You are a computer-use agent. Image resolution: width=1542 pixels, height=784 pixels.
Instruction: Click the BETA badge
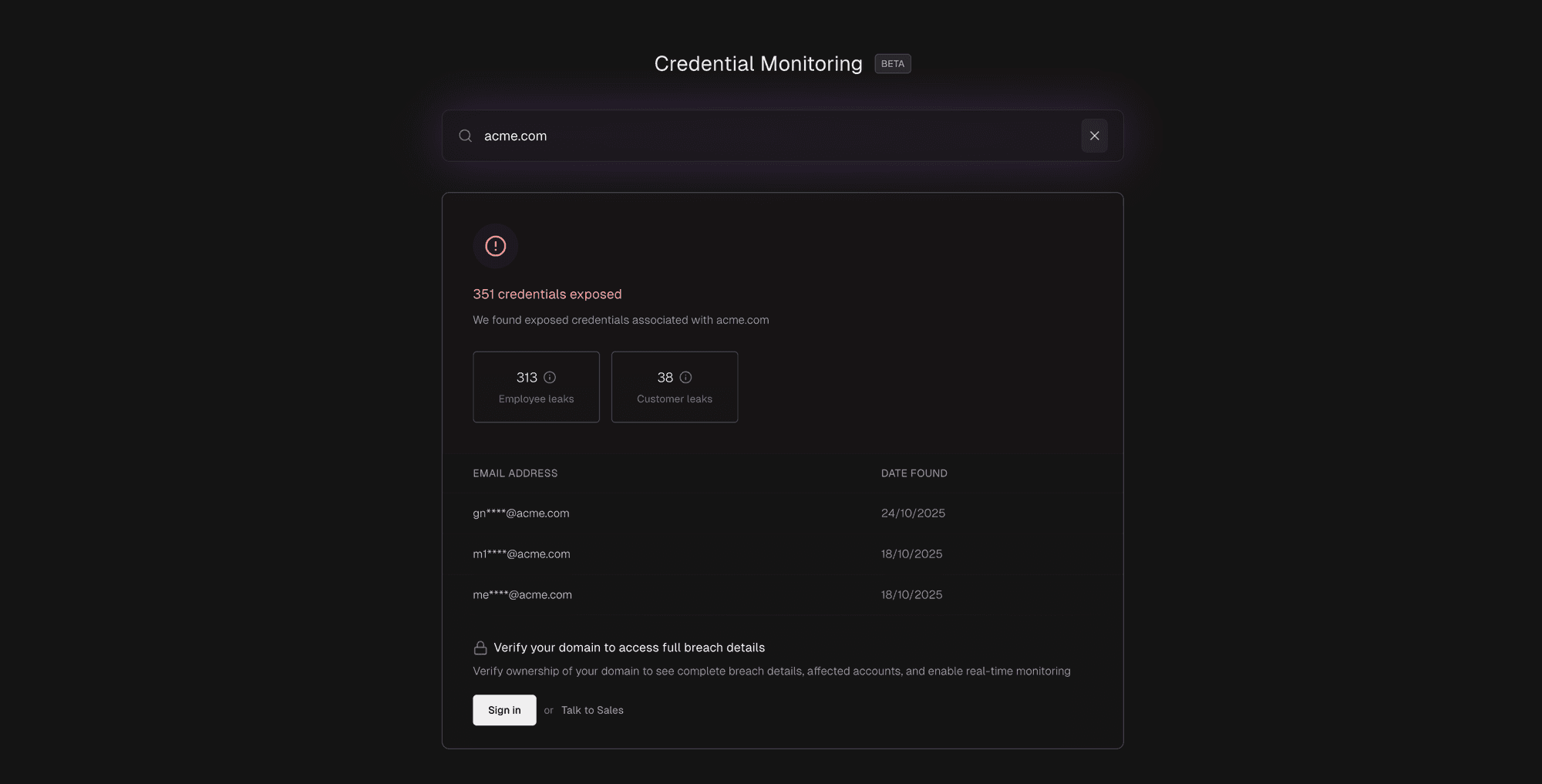coord(892,64)
